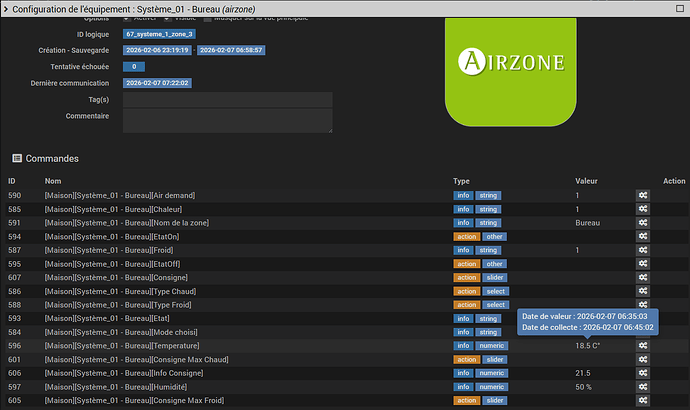690x410 pixels.
Task: Open settings gear for Air demand command
Action: [642, 195]
